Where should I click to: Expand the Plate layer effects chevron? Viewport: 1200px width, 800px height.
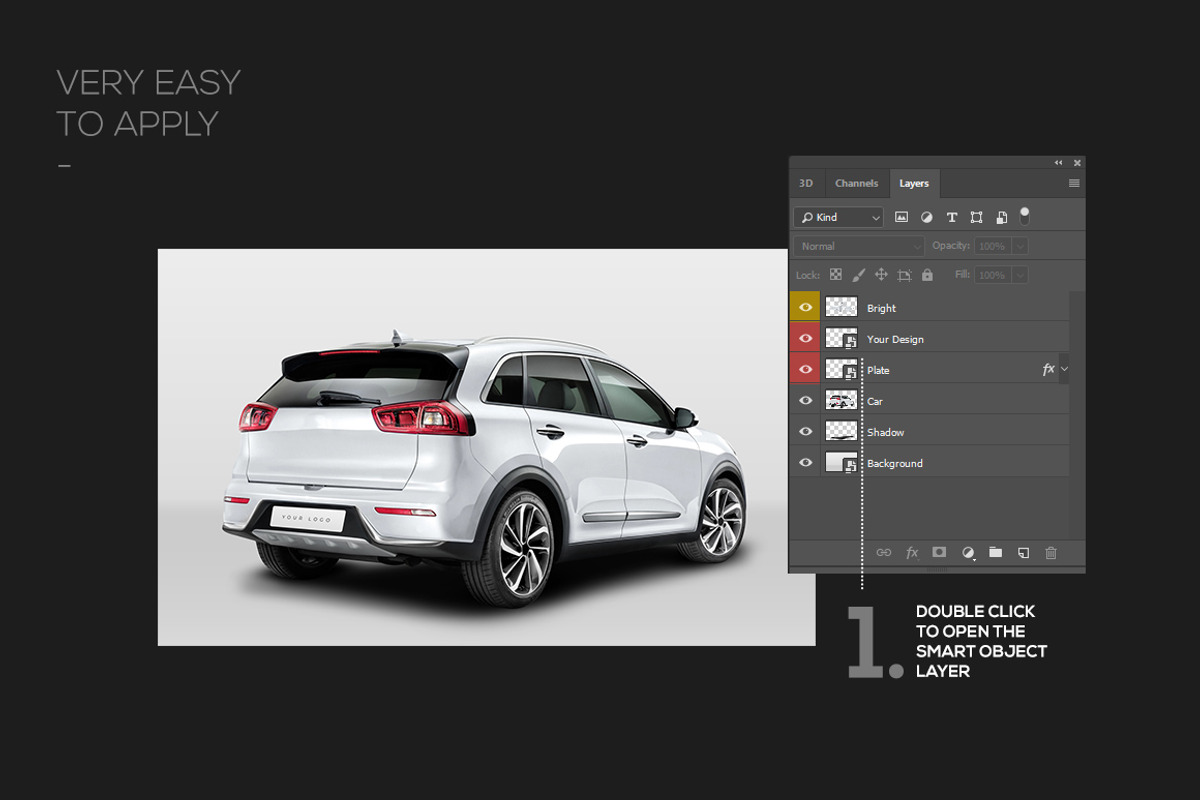coord(1064,369)
